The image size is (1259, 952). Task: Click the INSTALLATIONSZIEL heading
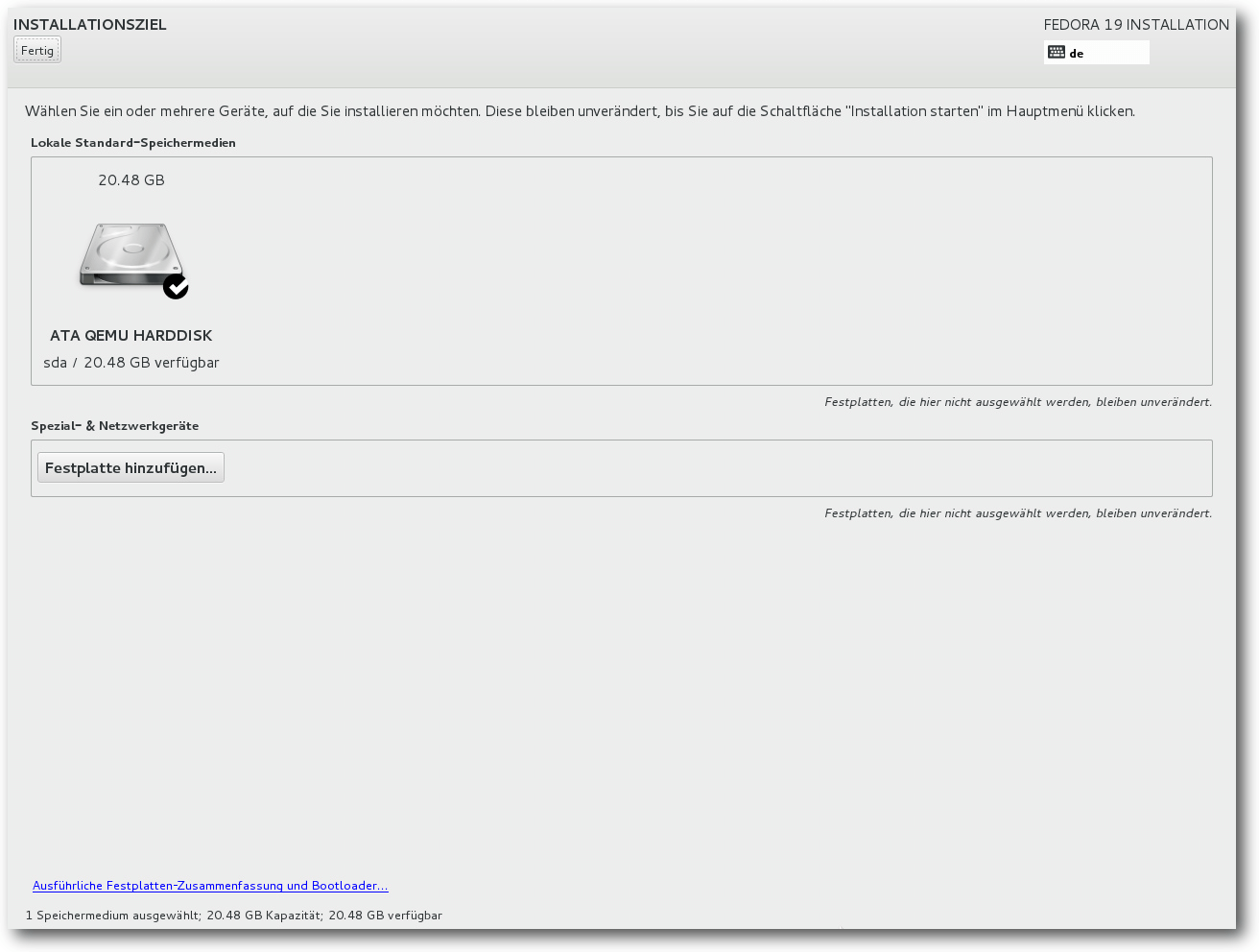90,24
